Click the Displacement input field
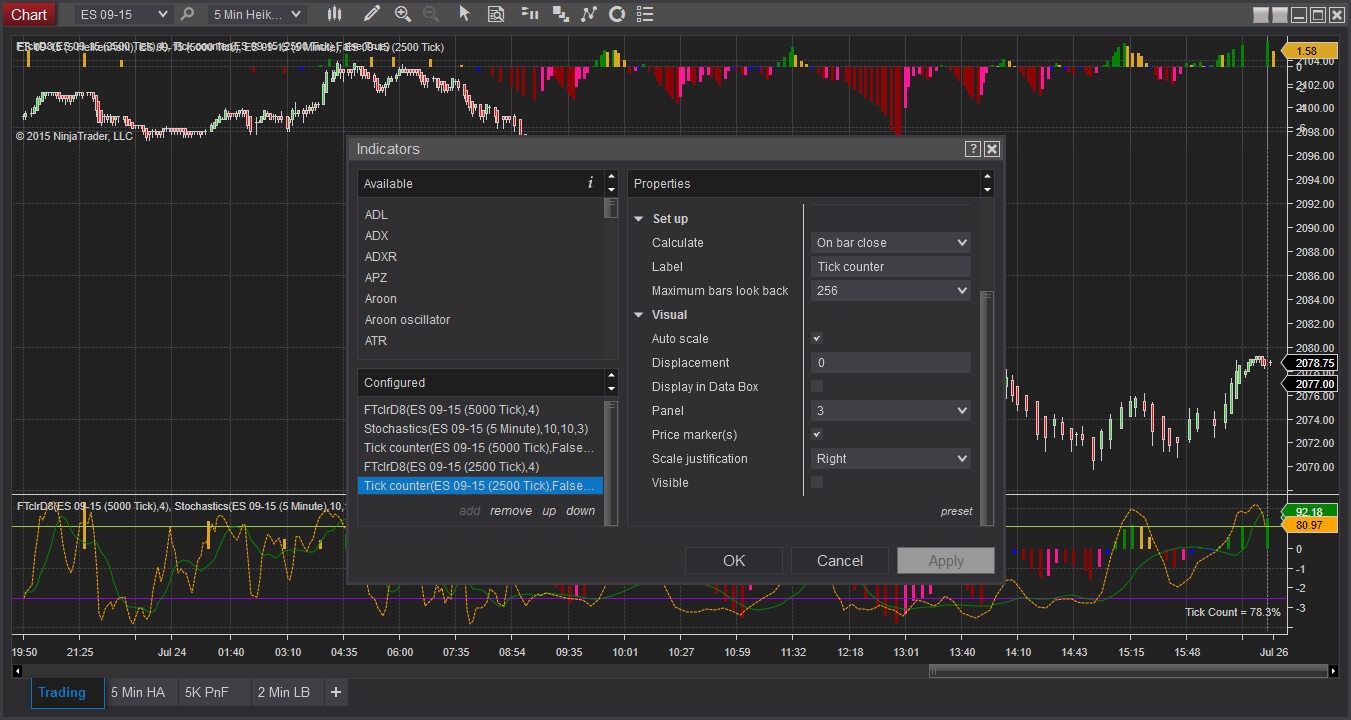The height and width of the screenshot is (720, 1351). click(x=891, y=363)
